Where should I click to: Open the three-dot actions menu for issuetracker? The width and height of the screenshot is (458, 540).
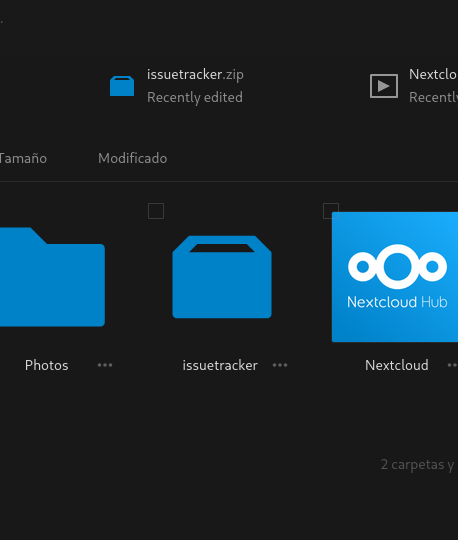[x=280, y=365]
